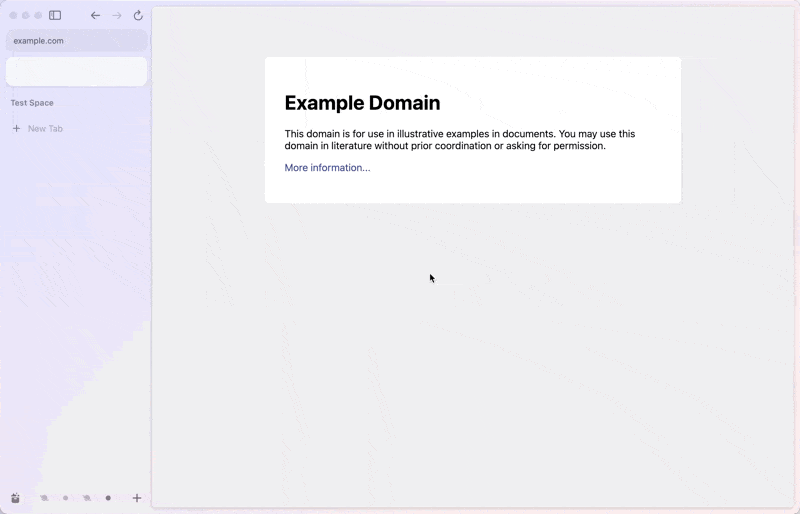Viewport: 800px width, 514px height.
Task: Switch to the leftmost planet space icon
Action: coord(44,498)
